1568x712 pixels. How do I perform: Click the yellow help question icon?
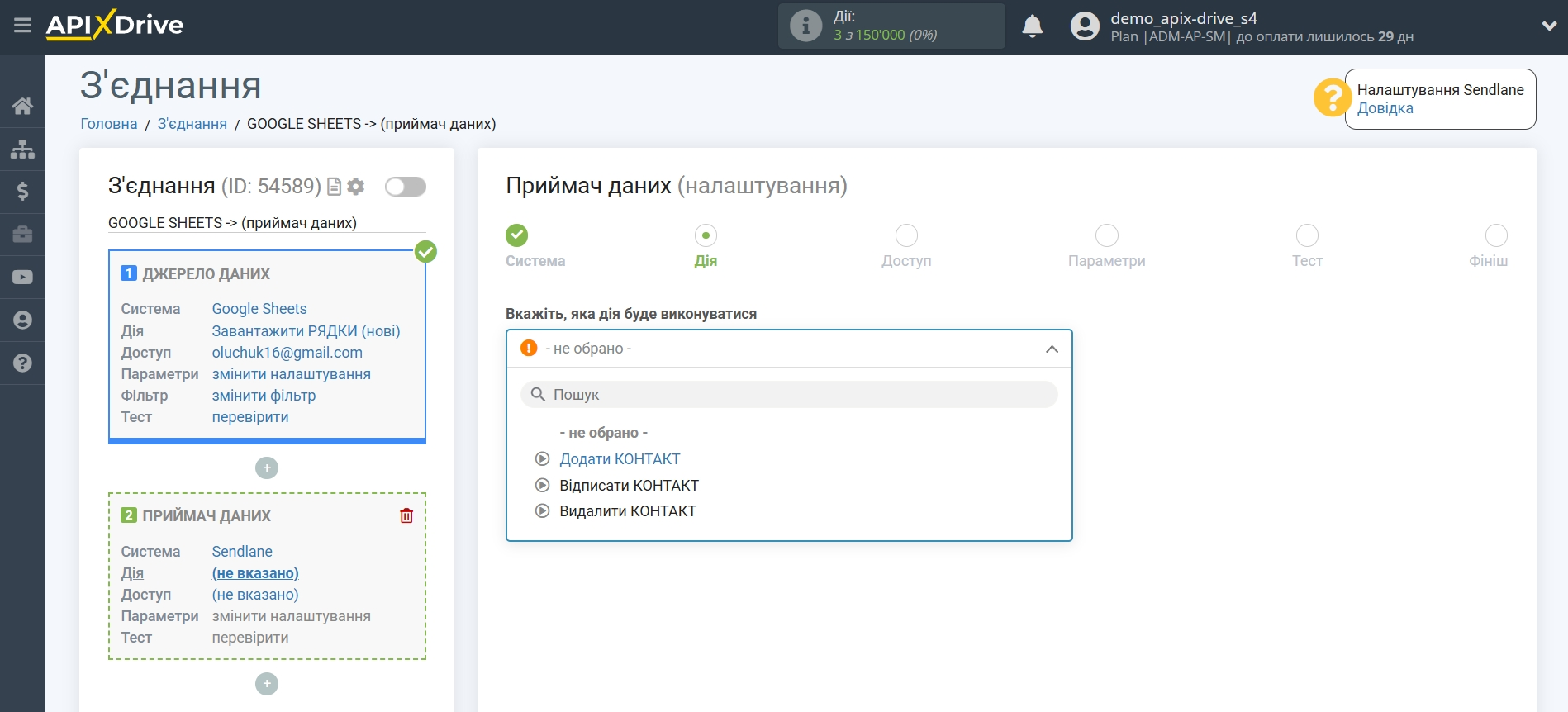click(1332, 97)
